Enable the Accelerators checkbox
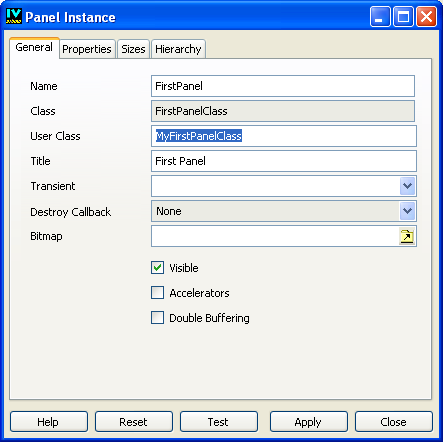Viewport: 443px width, 442px height. point(157,293)
